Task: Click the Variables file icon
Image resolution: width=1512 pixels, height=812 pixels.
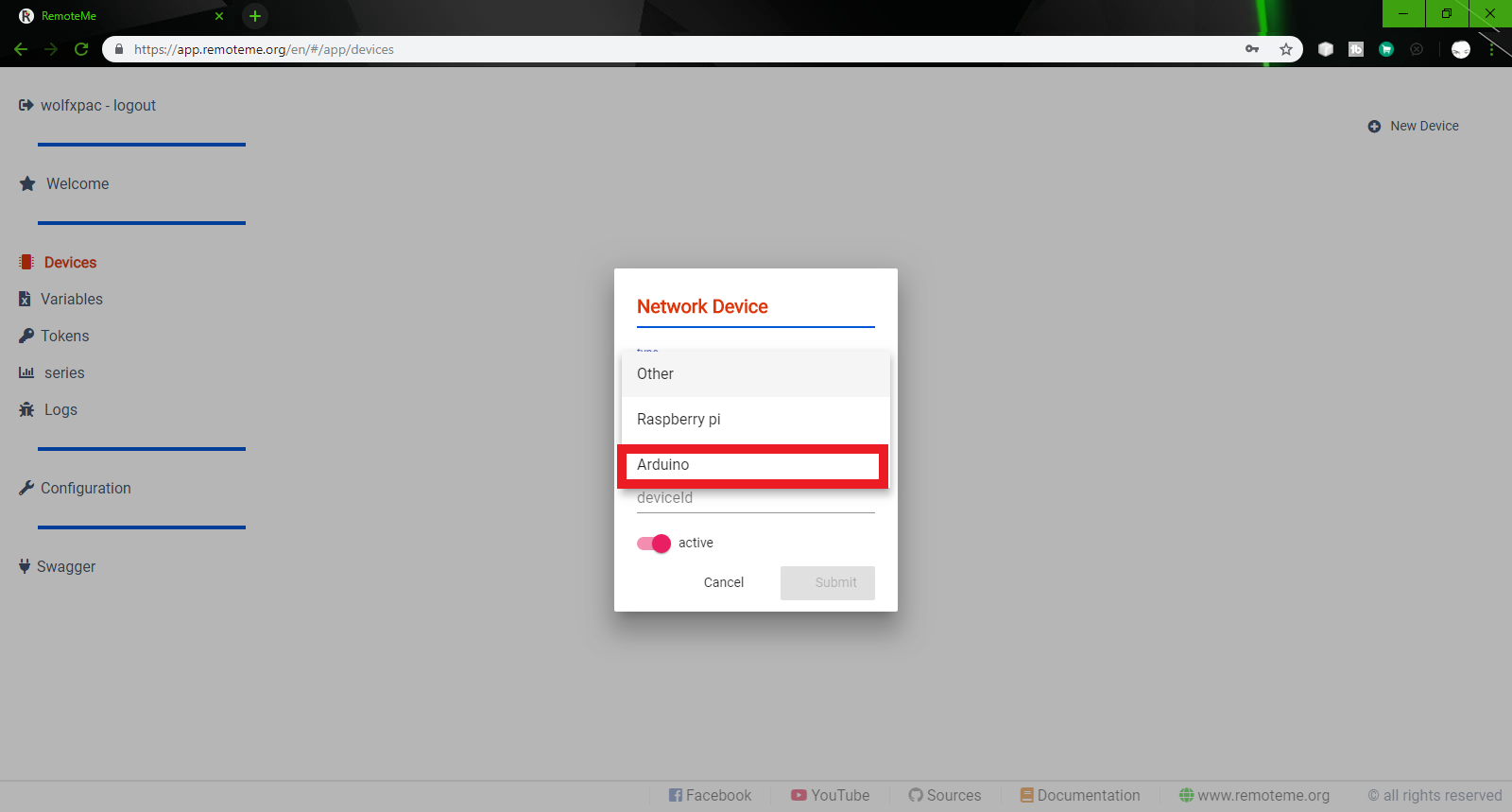Action: pyautogui.click(x=25, y=299)
